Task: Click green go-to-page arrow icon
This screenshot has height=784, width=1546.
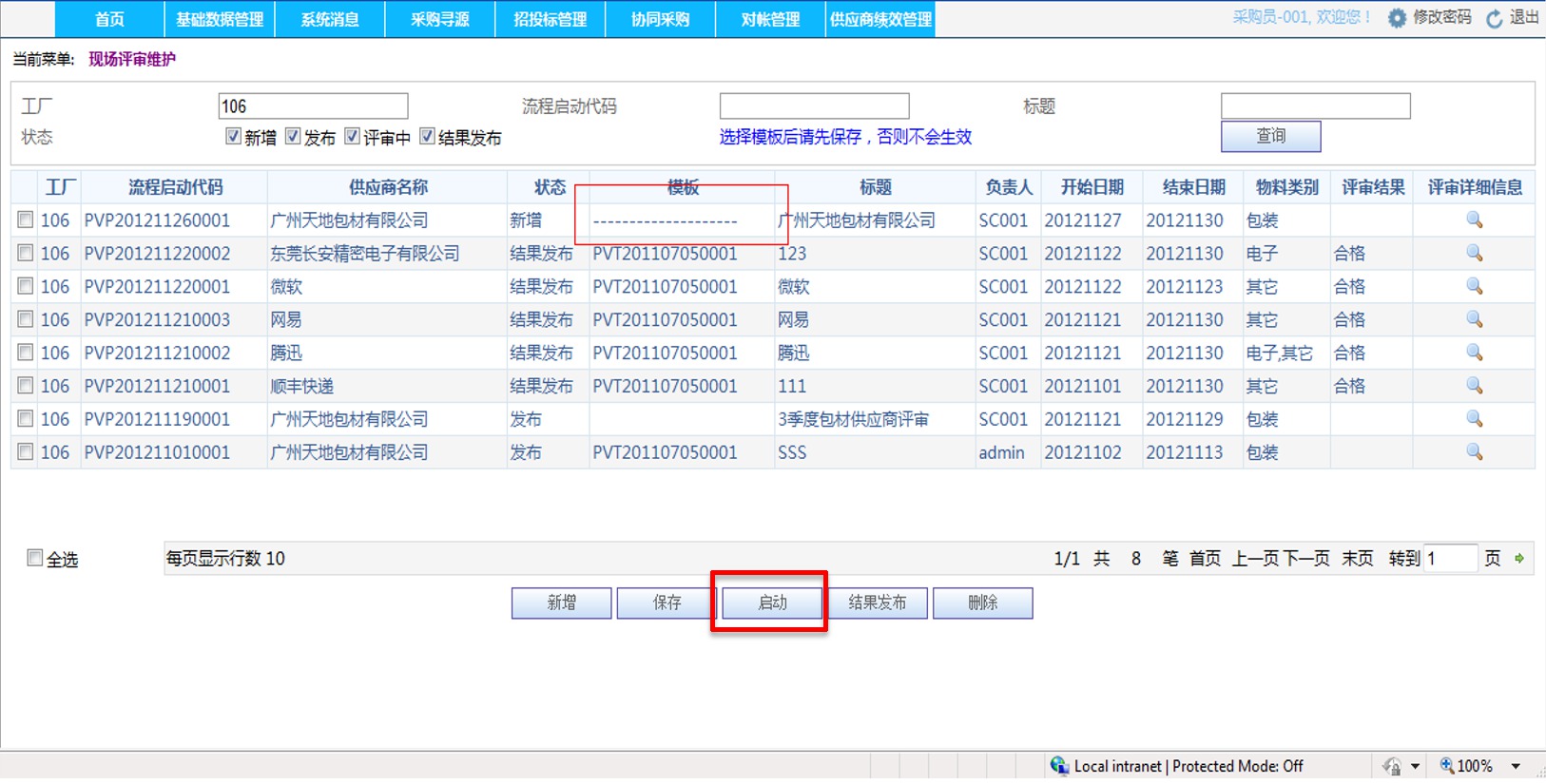Action: 1519,559
